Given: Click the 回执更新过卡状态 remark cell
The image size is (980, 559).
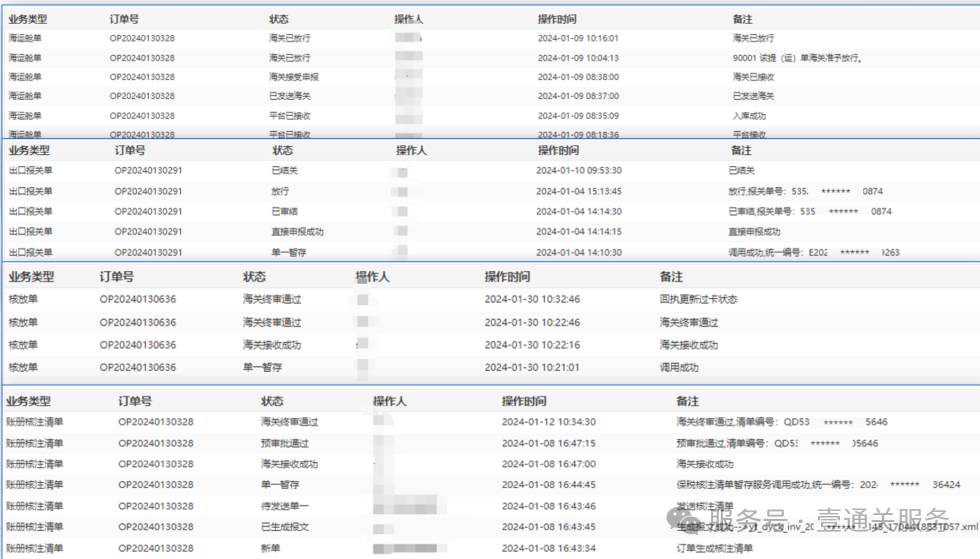Looking at the screenshot, I should pyautogui.click(x=698, y=299).
